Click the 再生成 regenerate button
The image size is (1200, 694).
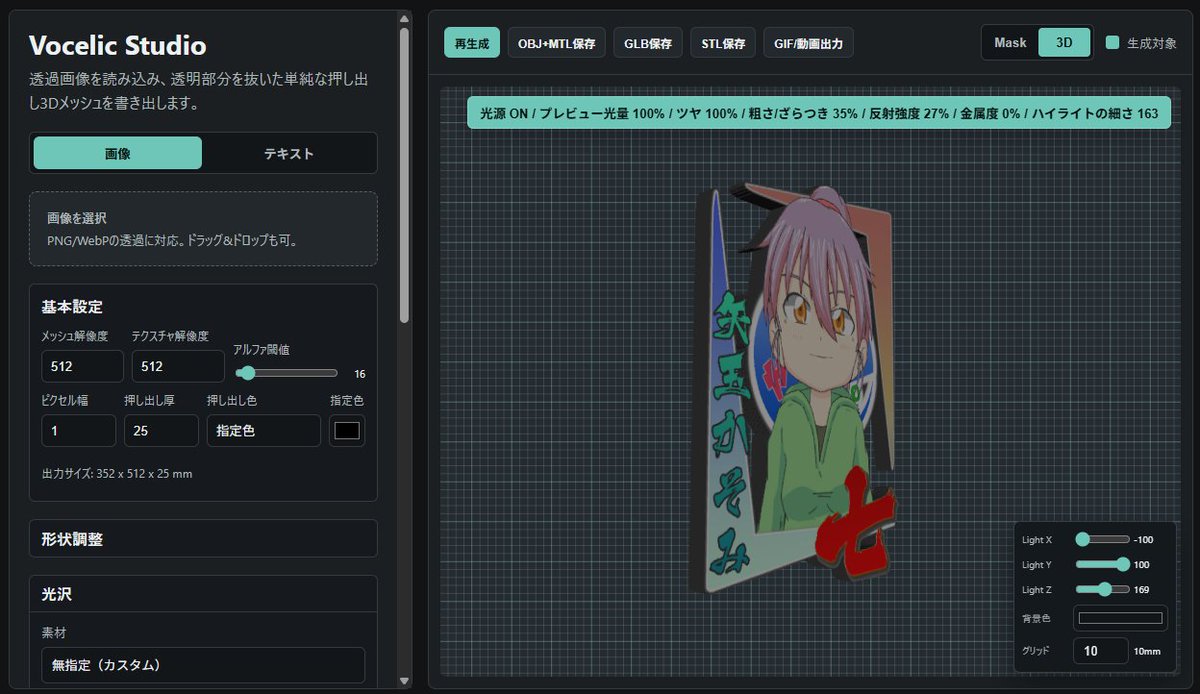472,43
